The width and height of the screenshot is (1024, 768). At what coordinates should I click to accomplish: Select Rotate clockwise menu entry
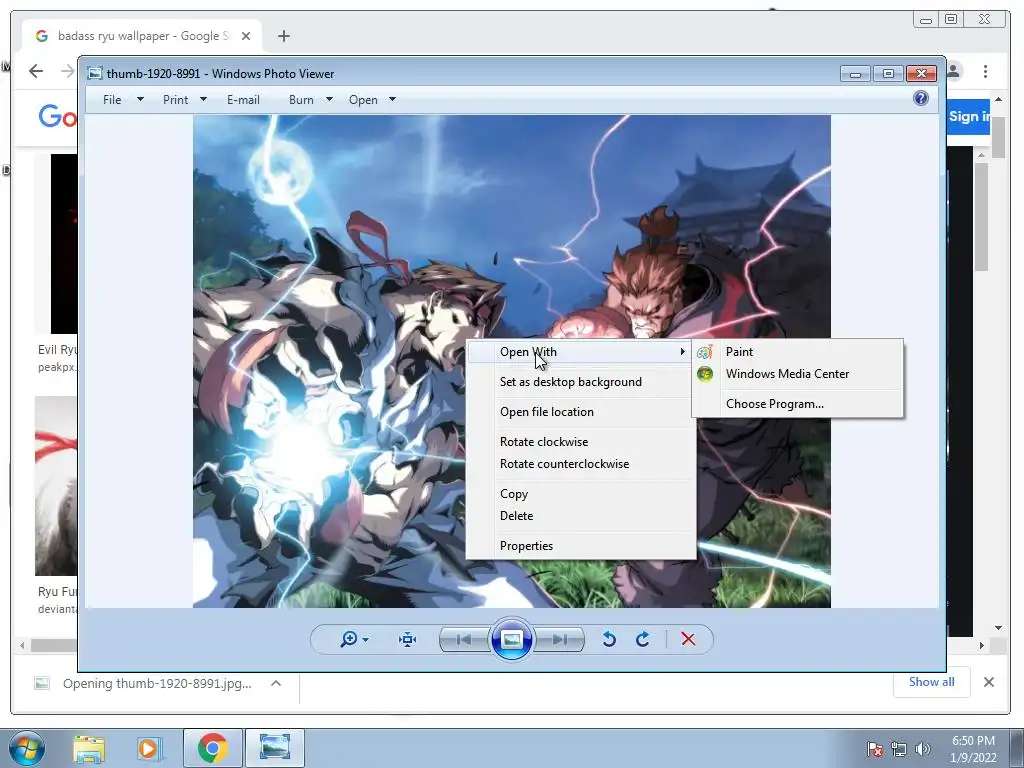[x=580, y=442]
